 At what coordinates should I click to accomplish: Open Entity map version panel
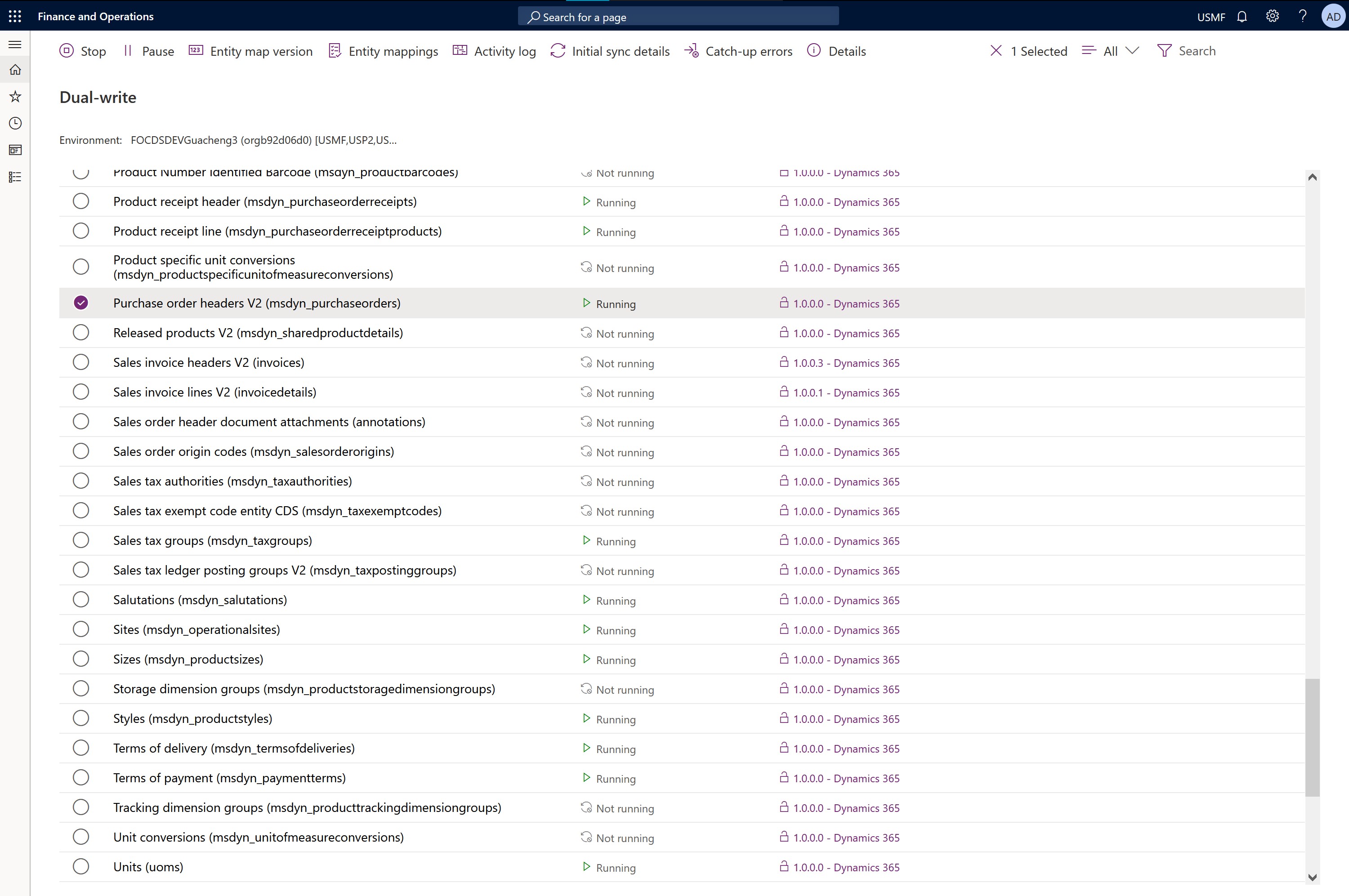249,51
